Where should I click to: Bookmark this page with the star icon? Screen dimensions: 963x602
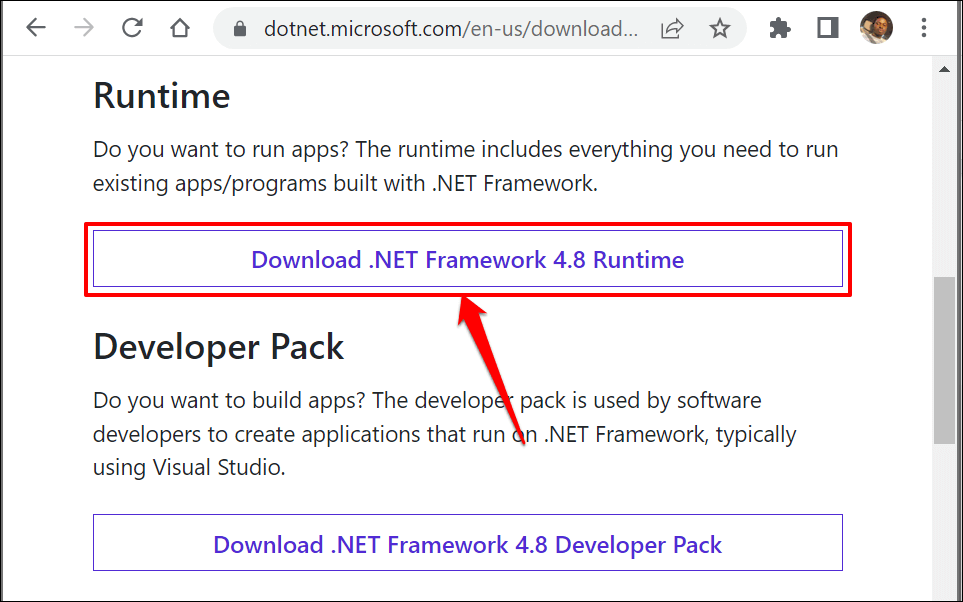click(720, 29)
